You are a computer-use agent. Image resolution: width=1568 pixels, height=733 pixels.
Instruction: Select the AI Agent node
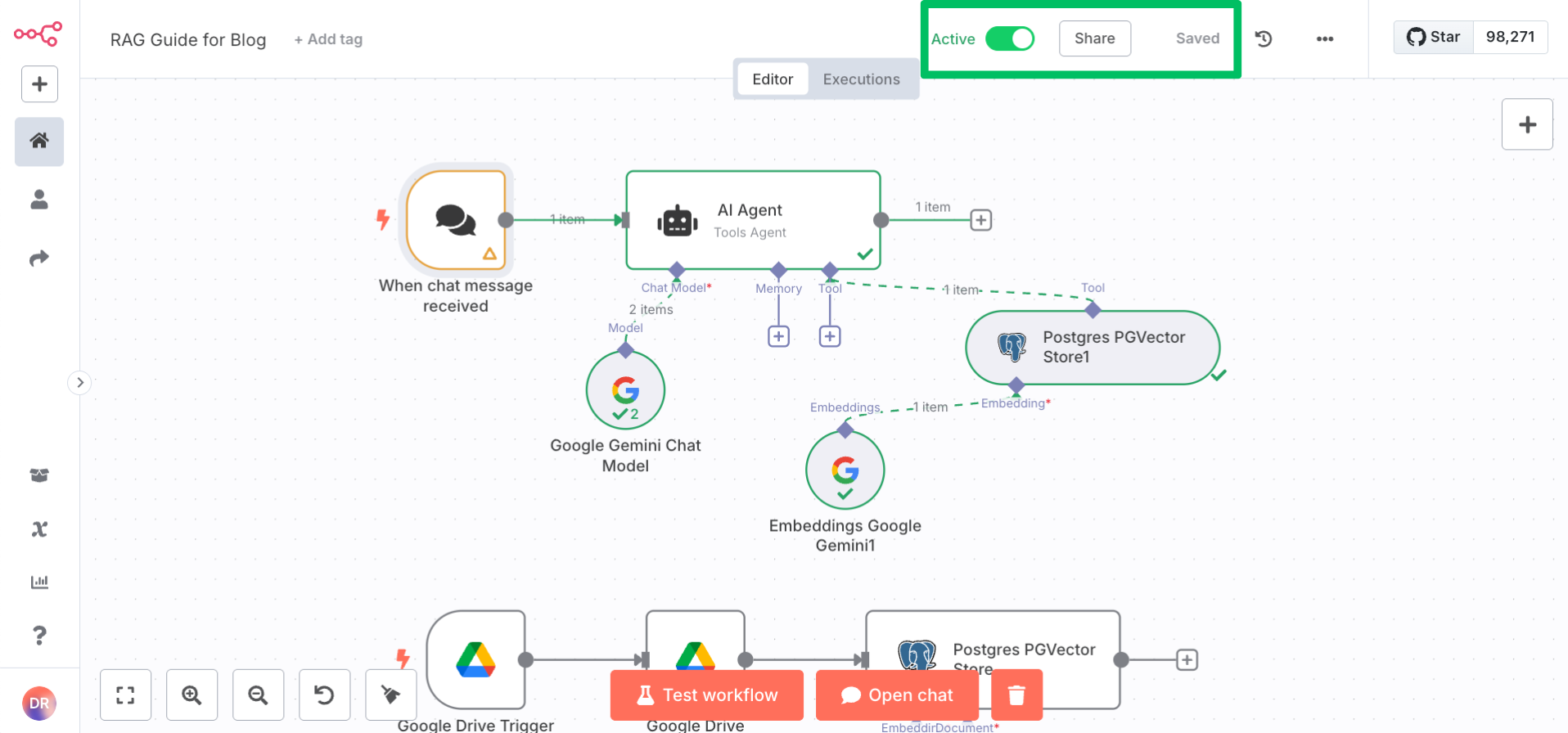pos(752,220)
